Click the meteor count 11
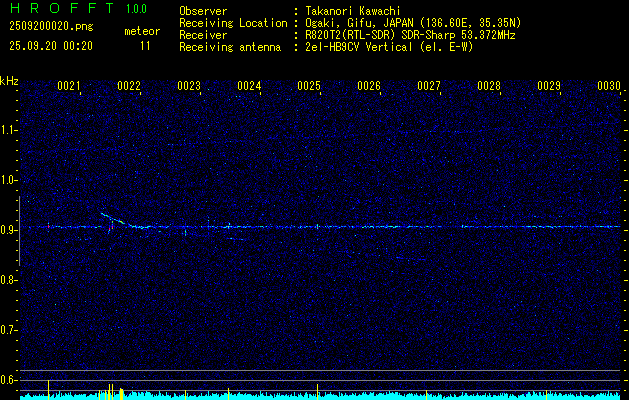The height and width of the screenshot is (400, 629). point(145,46)
